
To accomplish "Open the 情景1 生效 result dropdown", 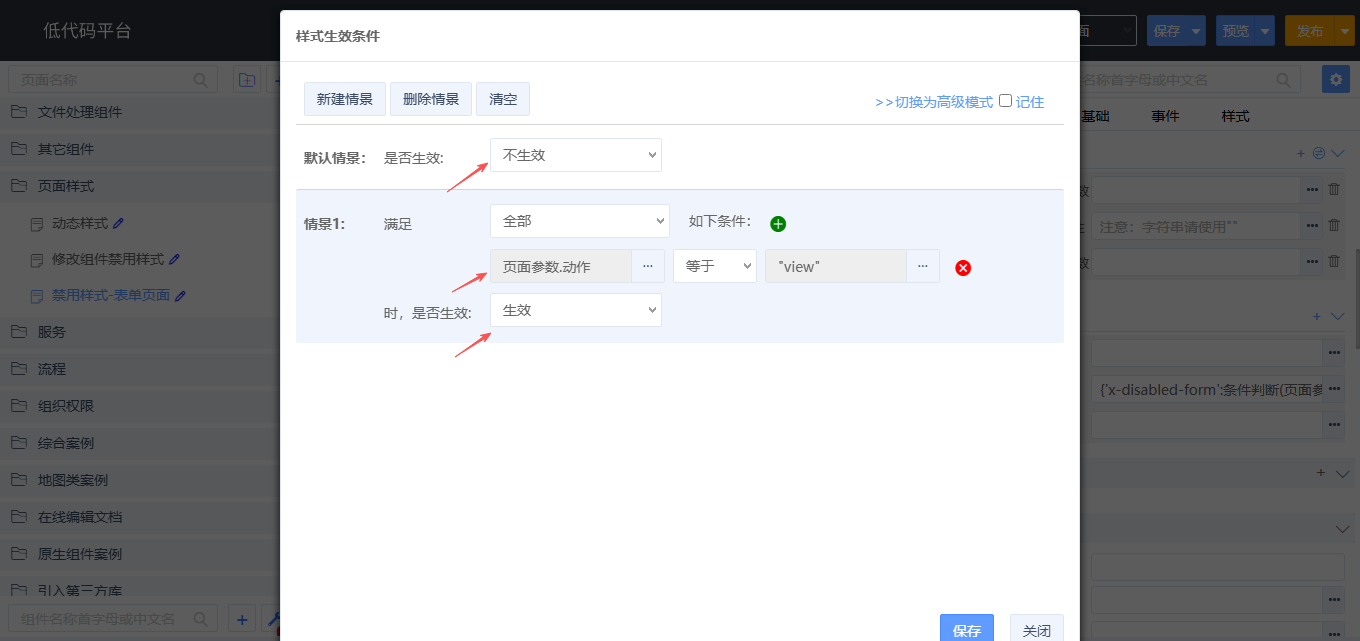I will (x=576, y=310).
